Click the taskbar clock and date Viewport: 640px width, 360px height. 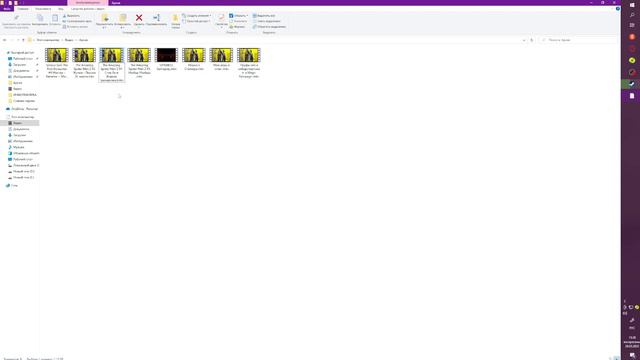[631, 342]
